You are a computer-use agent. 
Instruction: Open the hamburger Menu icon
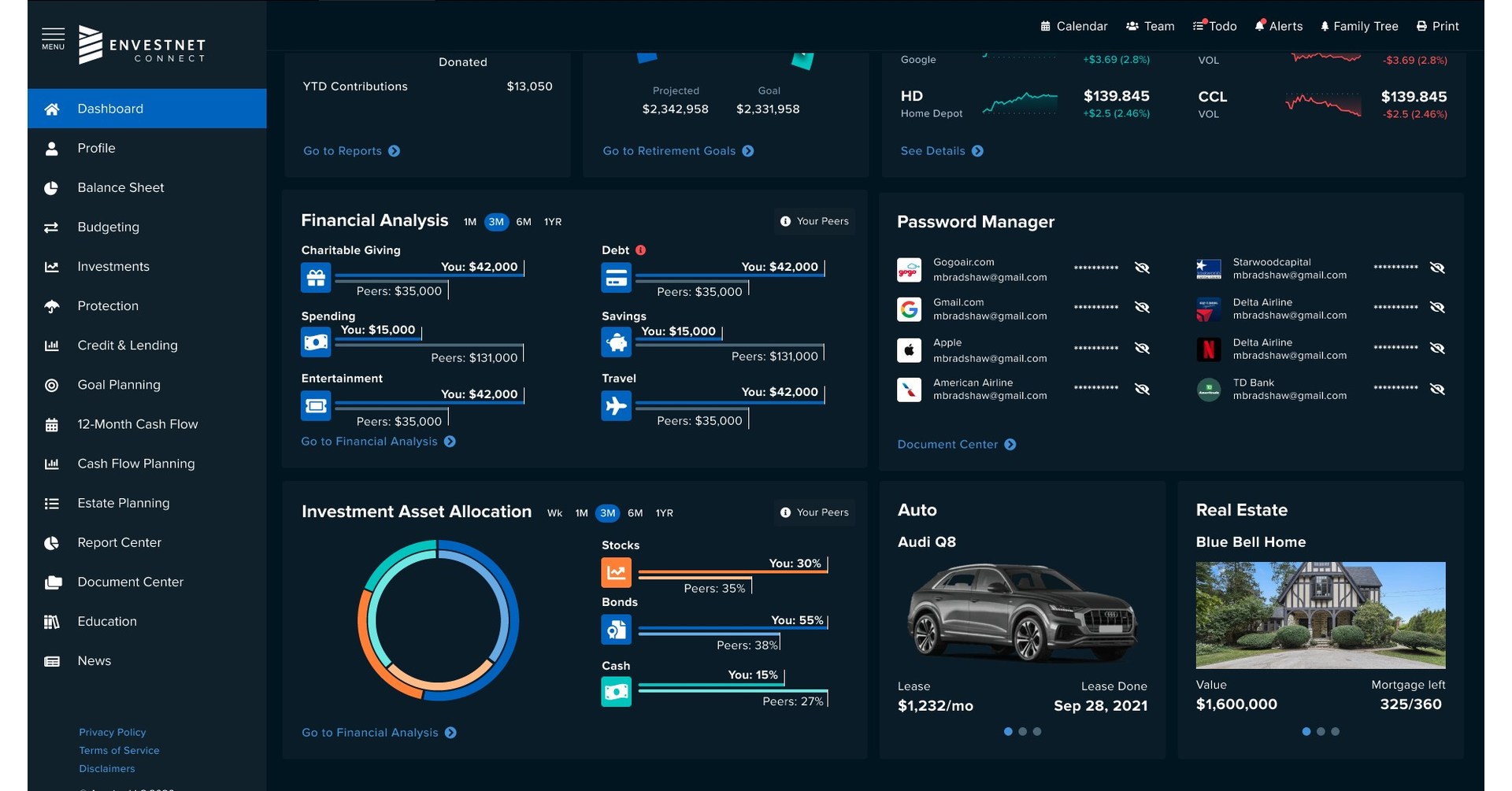coord(53,38)
